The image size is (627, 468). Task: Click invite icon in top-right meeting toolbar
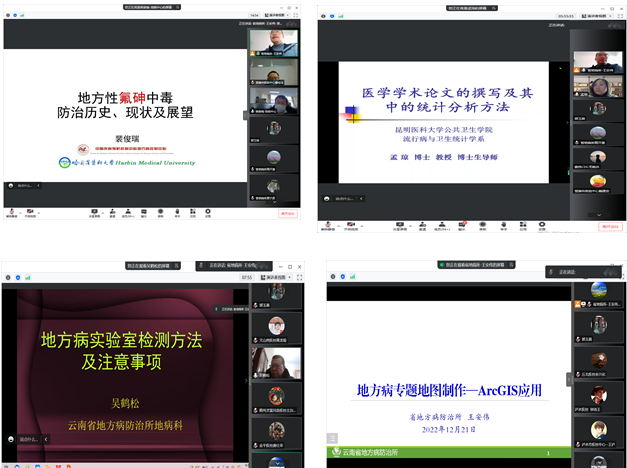point(422,226)
